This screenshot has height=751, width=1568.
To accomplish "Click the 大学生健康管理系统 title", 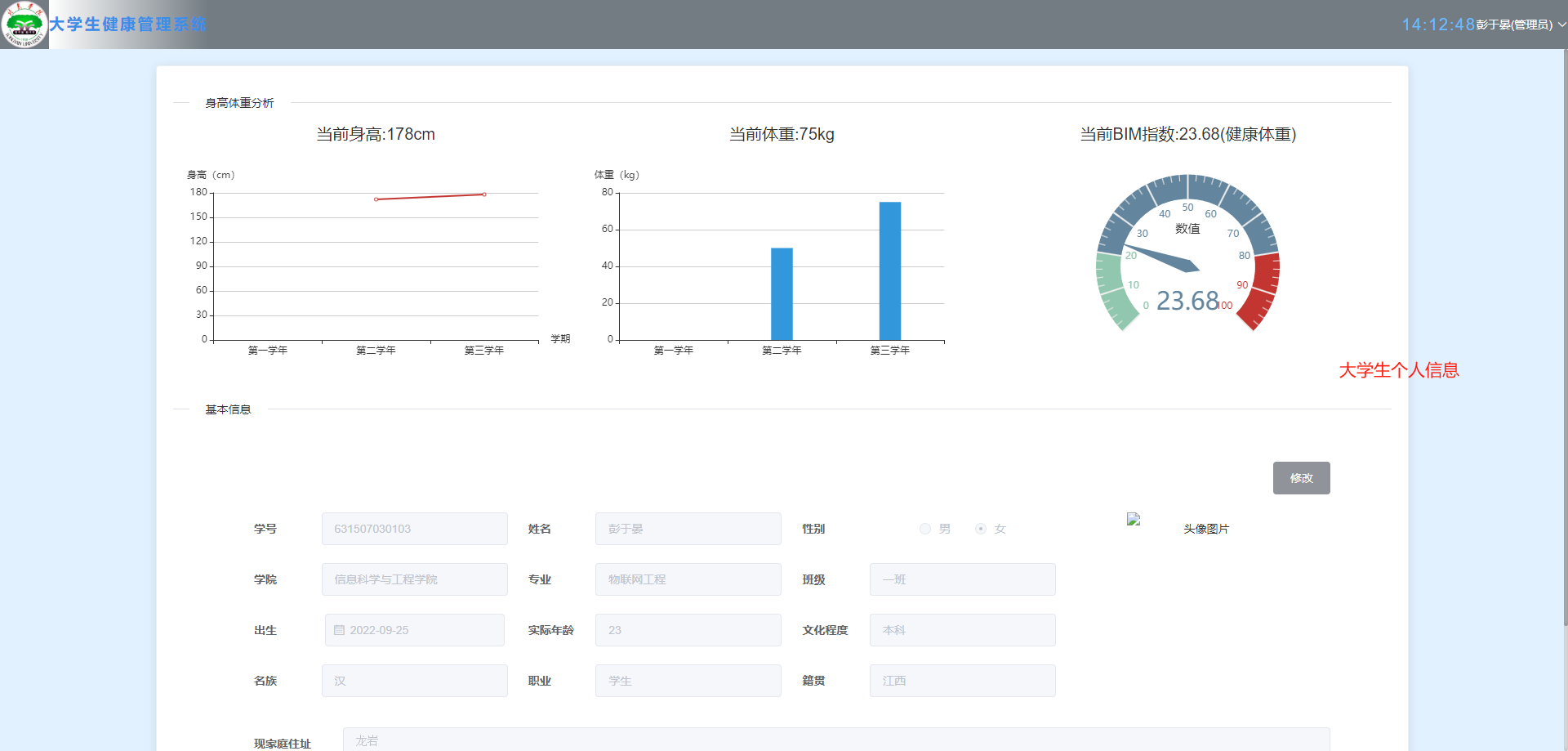I will (127, 25).
